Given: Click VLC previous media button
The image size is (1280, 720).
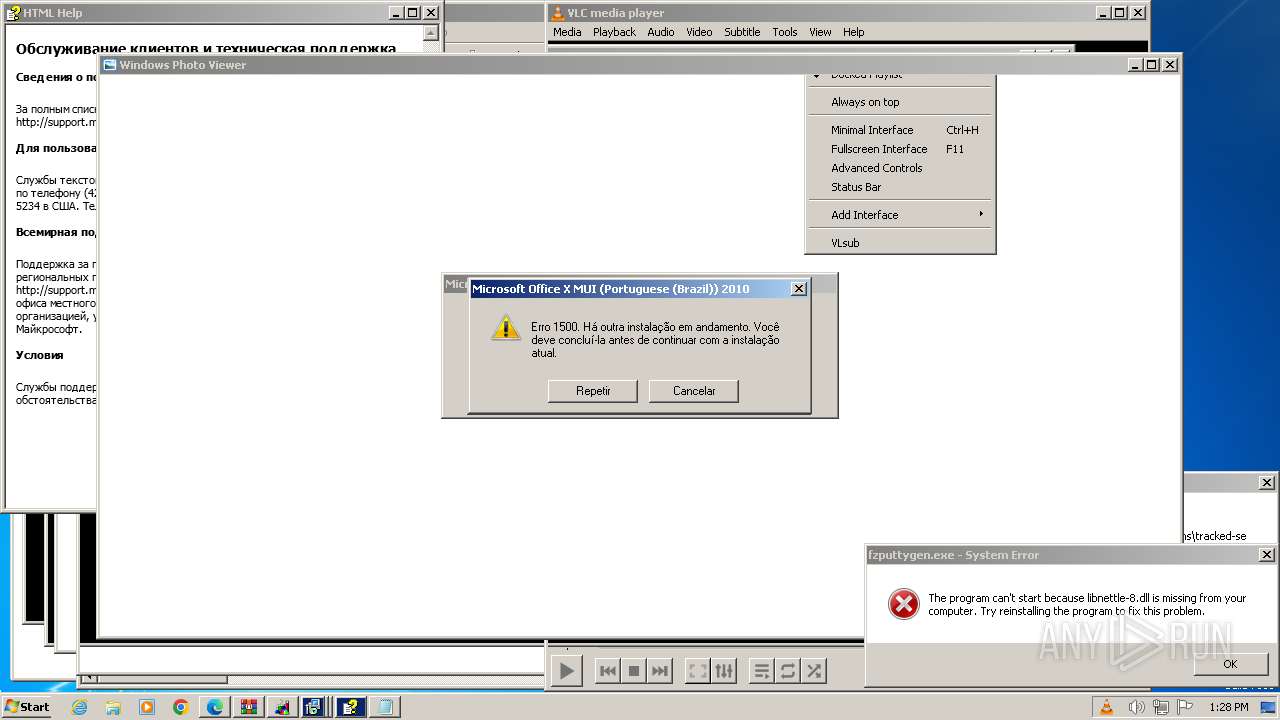Looking at the screenshot, I should [x=607, y=671].
